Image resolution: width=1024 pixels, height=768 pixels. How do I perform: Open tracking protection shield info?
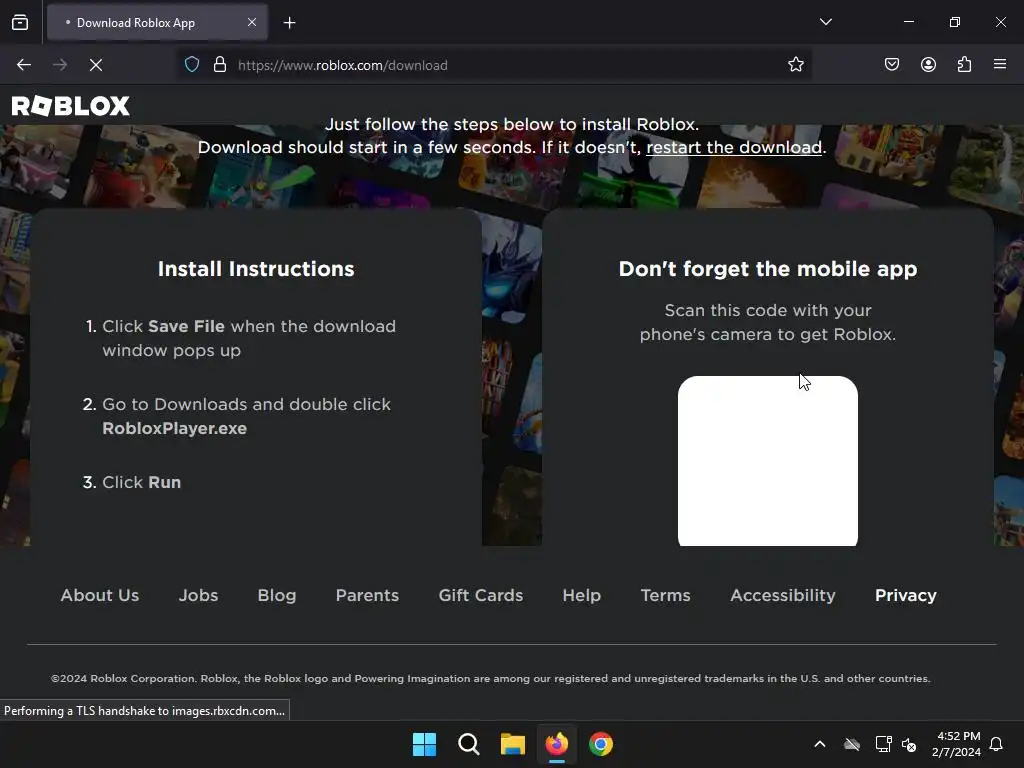click(x=192, y=65)
